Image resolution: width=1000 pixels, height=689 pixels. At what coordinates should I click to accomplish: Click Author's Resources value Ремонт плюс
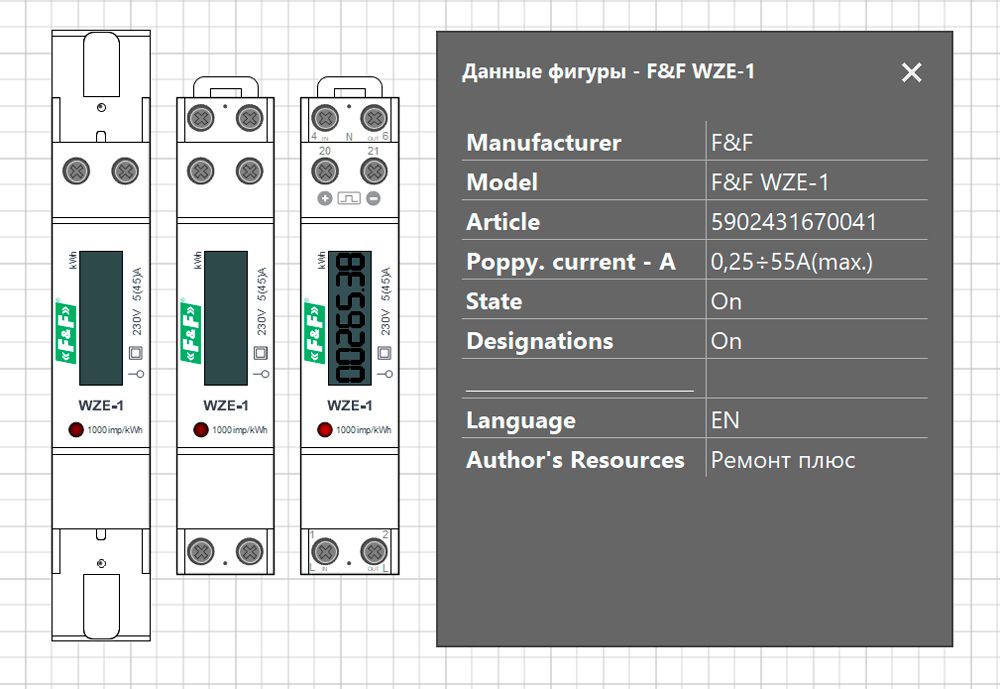(x=783, y=460)
